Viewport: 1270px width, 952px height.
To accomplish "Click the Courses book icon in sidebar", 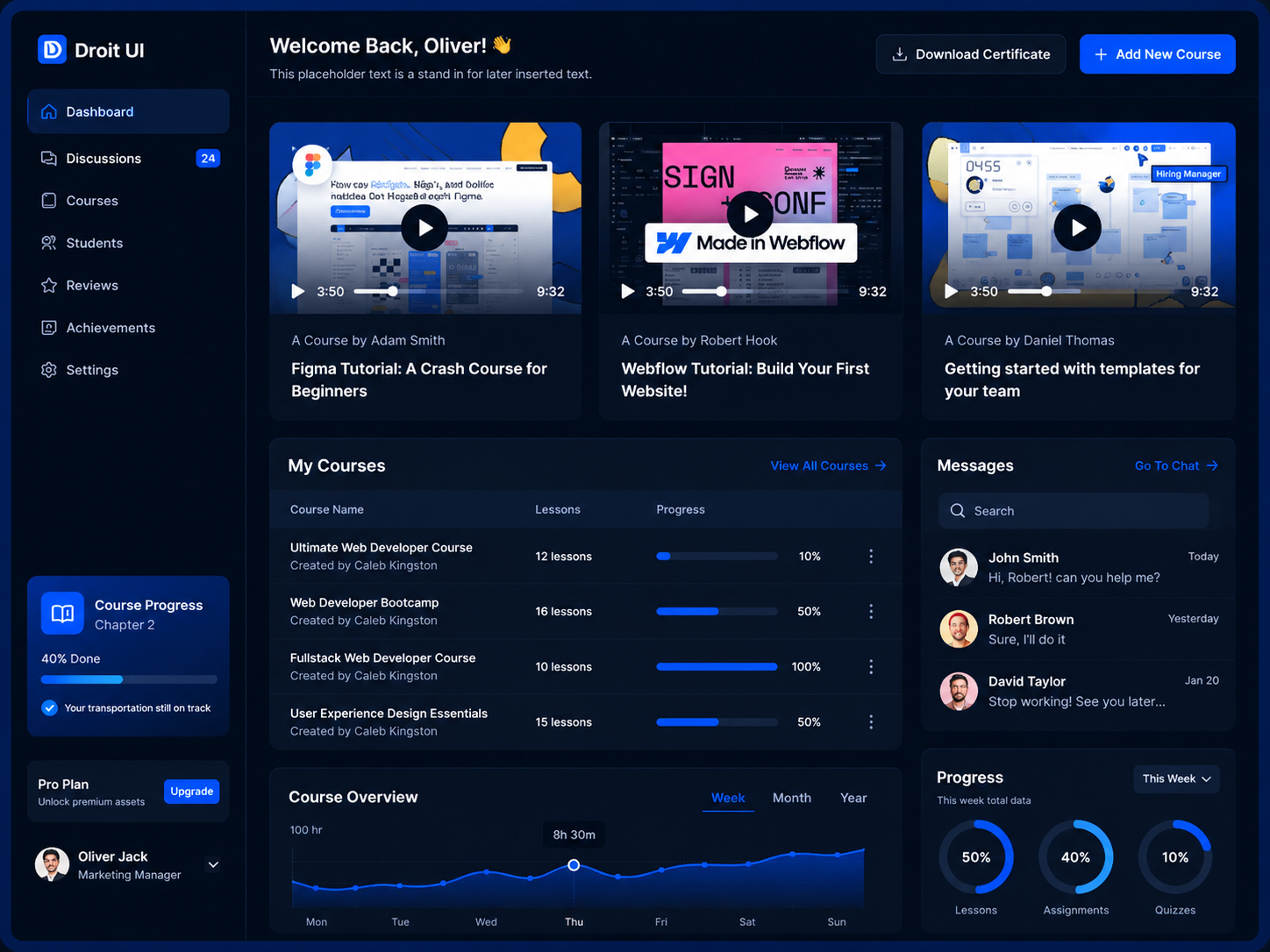I will tap(49, 201).
